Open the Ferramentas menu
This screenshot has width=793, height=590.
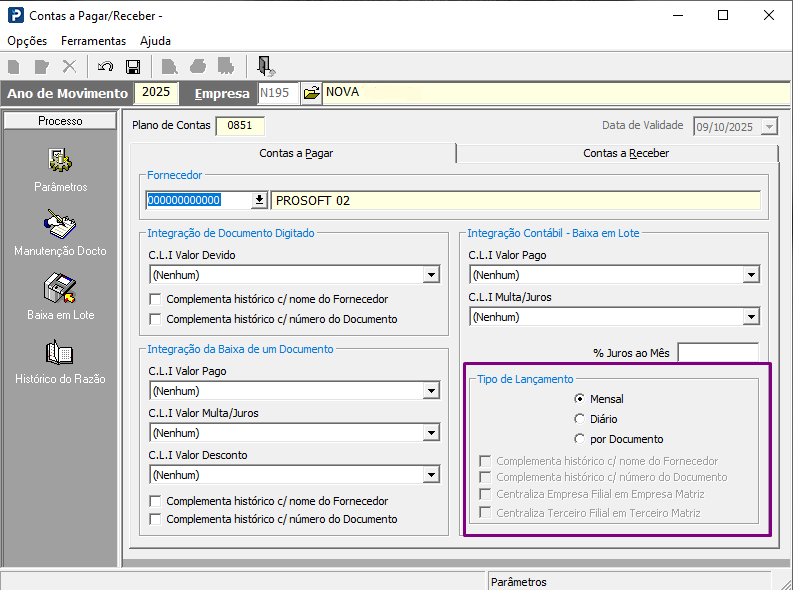pyautogui.click(x=93, y=41)
